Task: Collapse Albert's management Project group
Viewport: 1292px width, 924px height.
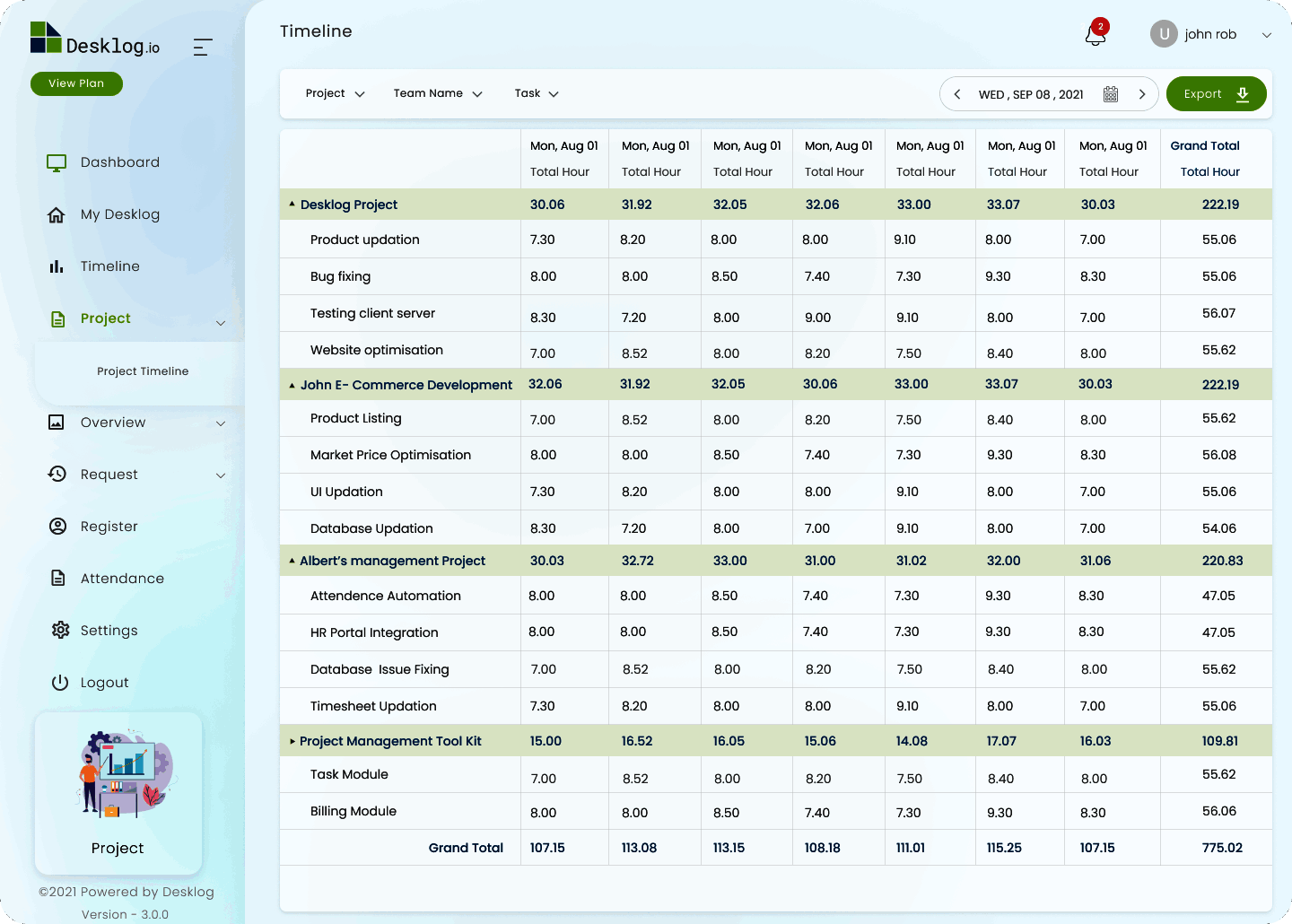Action: coord(292,561)
